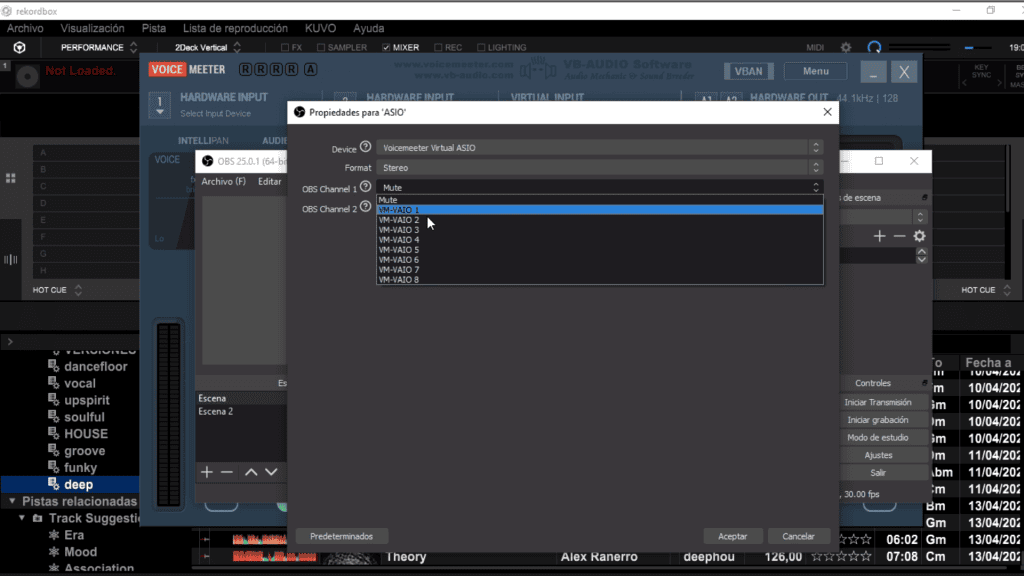Click the rekordbox grid view icon on left
The height and width of the screenshot is (576, 1024).
[10, 178]
